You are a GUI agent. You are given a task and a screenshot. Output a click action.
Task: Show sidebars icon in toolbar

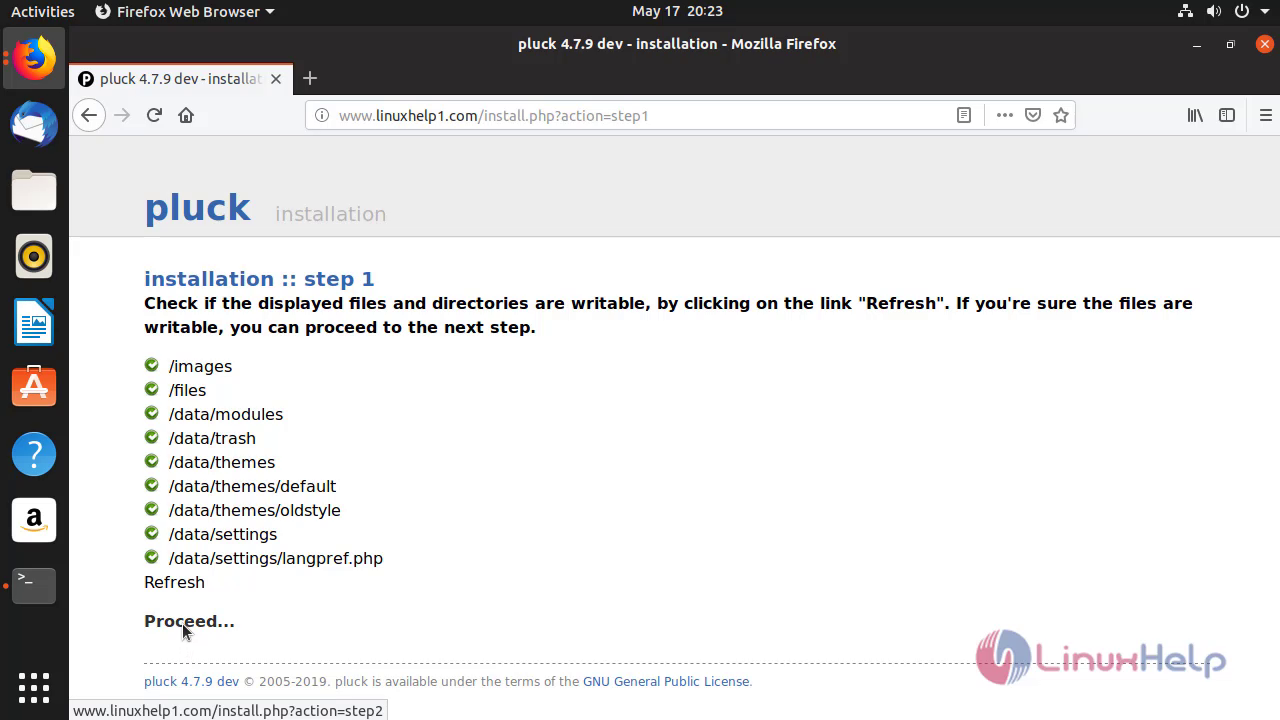(x=1227, y=115)
